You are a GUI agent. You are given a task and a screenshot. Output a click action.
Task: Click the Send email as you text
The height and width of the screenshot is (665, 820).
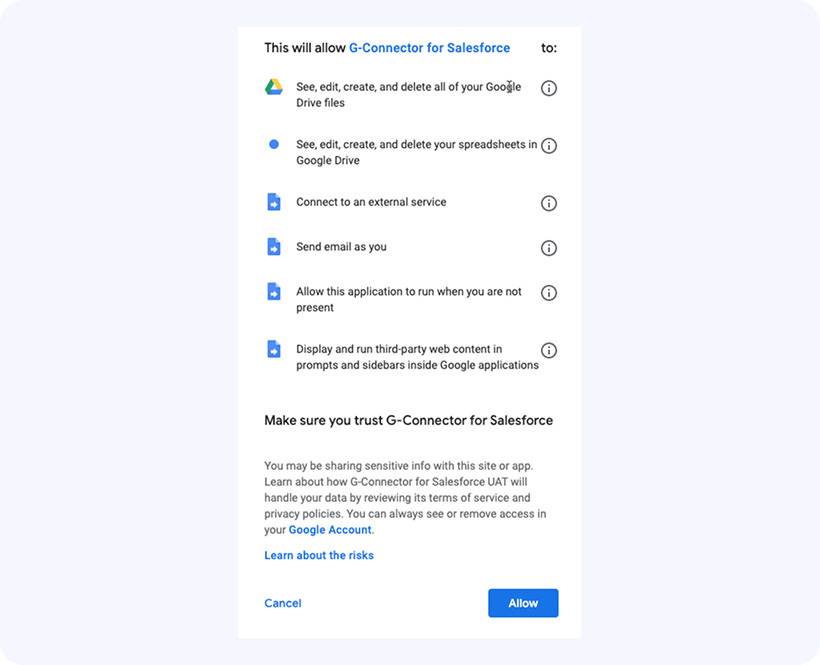(x=341, y=247)
